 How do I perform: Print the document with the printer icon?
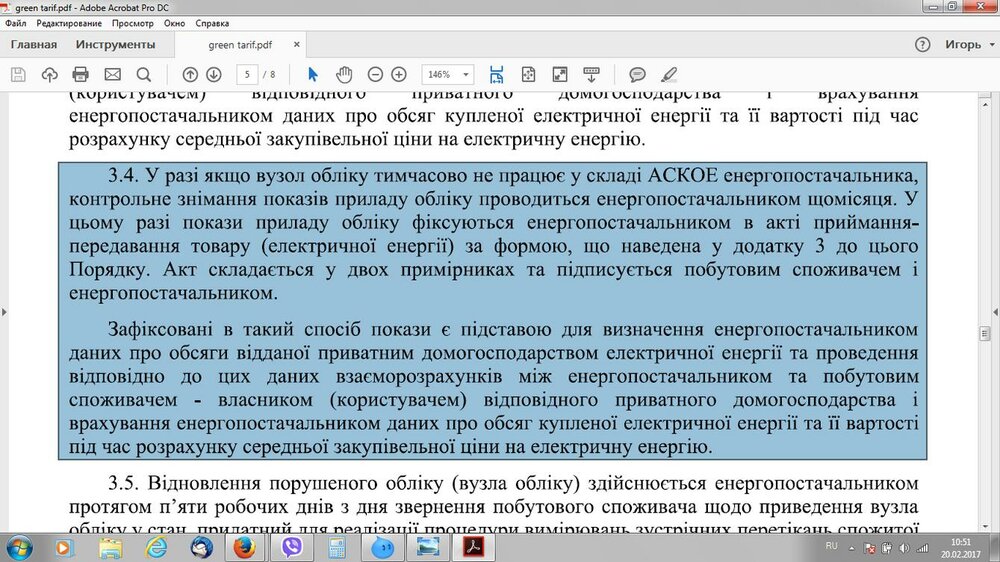click(x=80, y=75)
